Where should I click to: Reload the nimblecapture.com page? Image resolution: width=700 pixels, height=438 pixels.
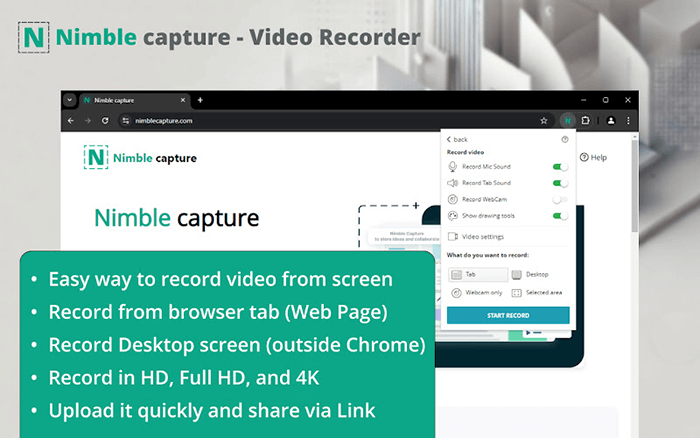[x=105, y=120]
